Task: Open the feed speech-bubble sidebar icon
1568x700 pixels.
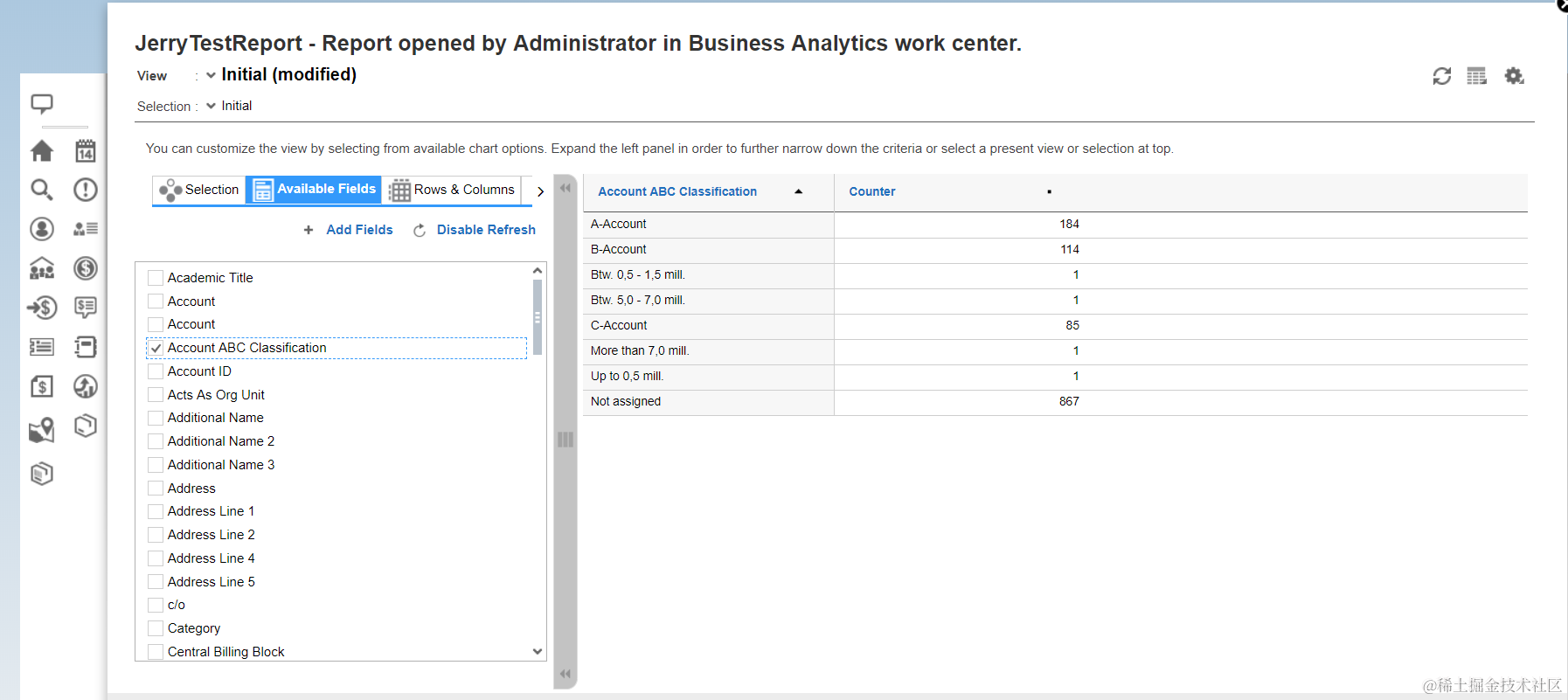Action: tap(42, 104)
